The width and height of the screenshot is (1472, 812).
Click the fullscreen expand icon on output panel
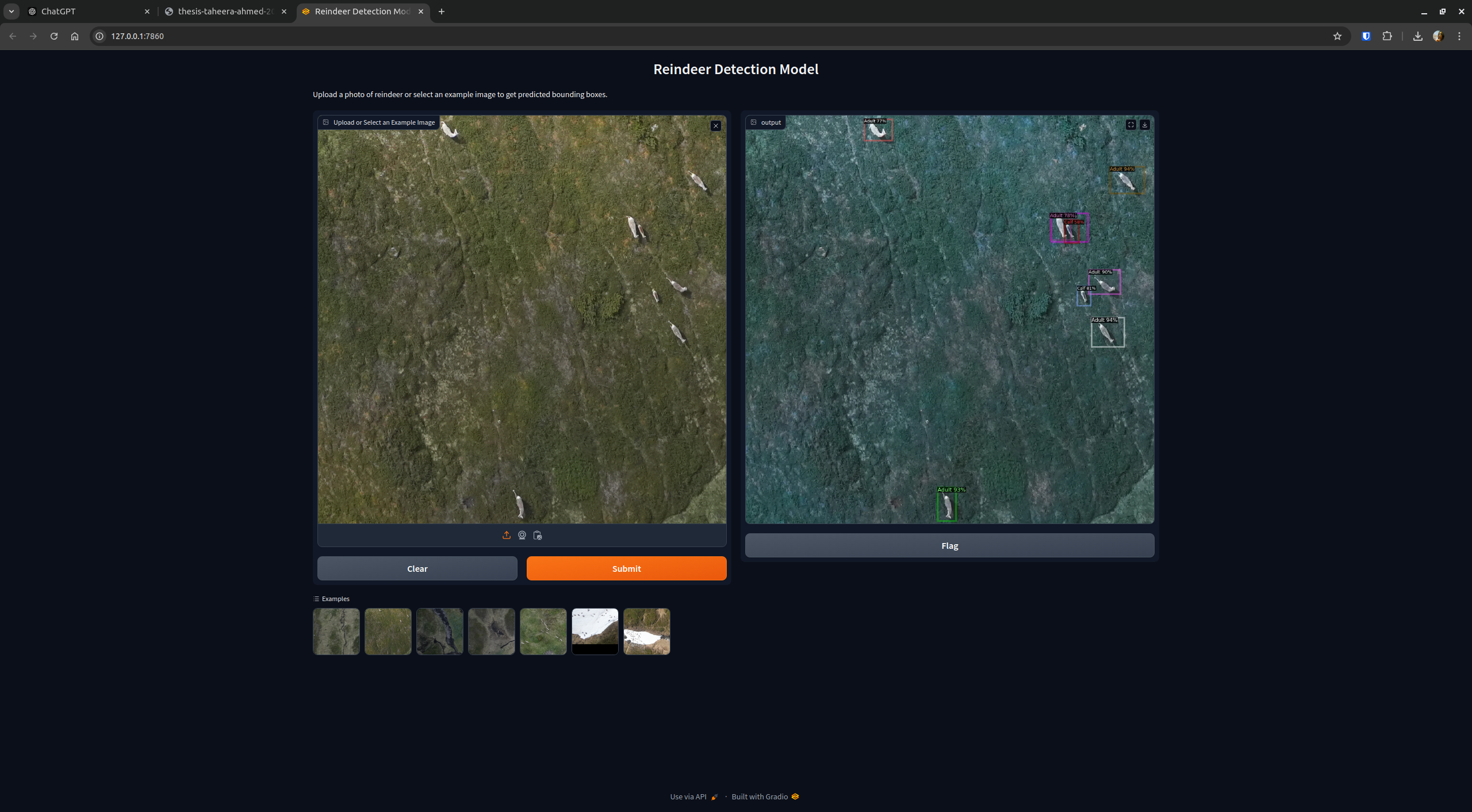click(1131, 125)
